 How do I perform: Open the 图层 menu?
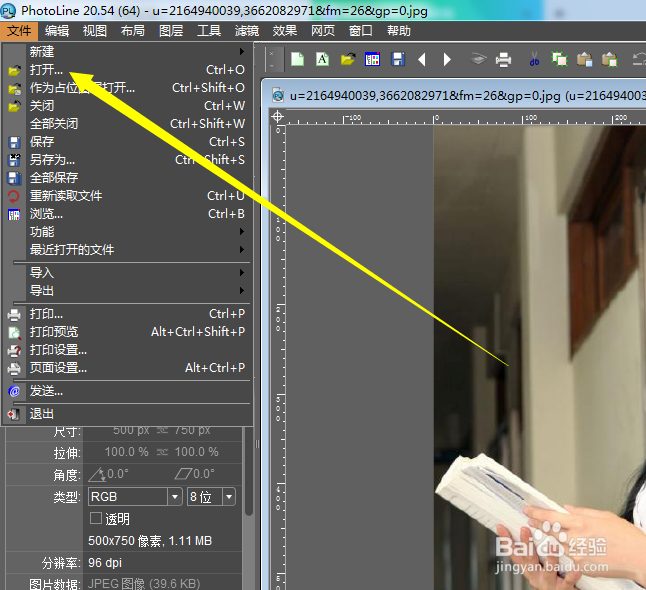coord(171,31)
